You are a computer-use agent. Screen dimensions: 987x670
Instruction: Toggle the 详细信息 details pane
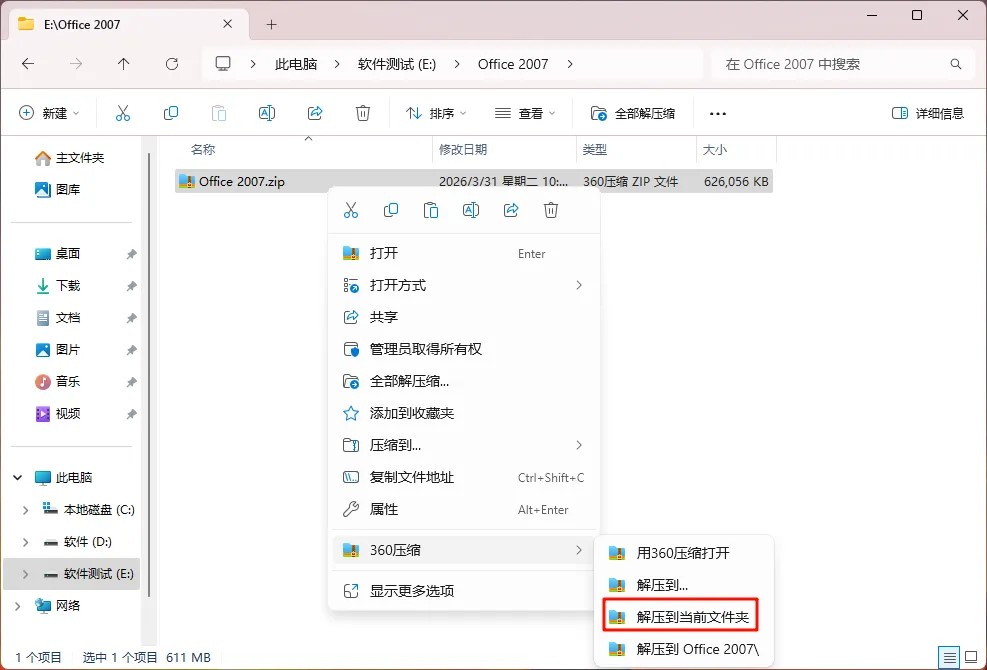pyautogui.click(x=928, y=113)
